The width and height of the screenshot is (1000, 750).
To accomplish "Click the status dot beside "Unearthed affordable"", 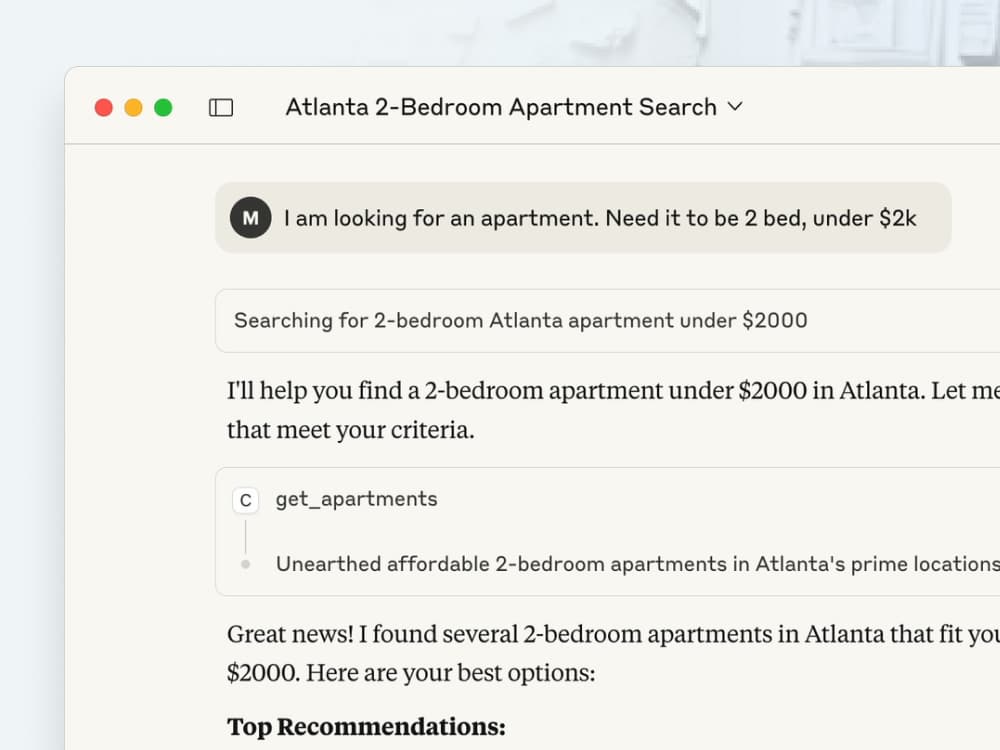I will [246, 564].
